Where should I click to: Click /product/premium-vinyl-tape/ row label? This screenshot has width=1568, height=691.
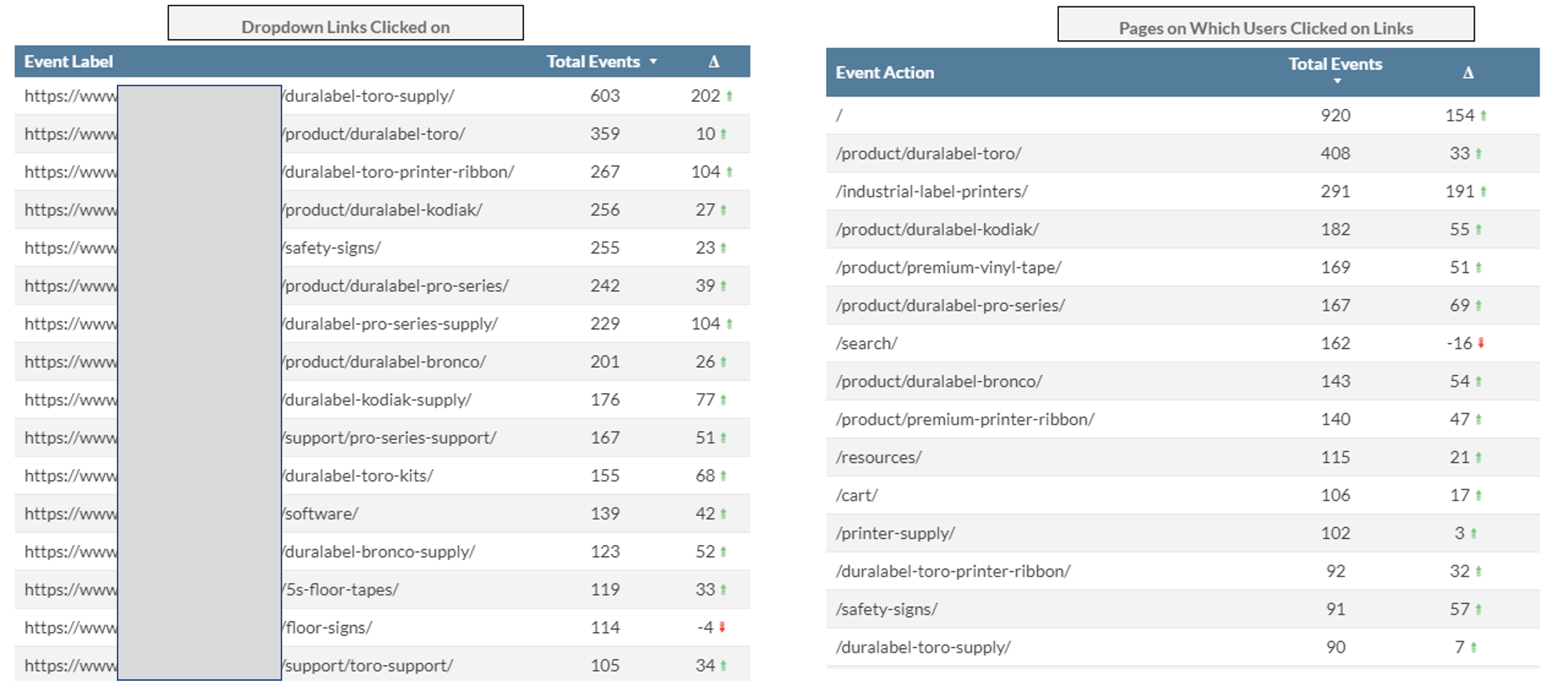(948, 267)
